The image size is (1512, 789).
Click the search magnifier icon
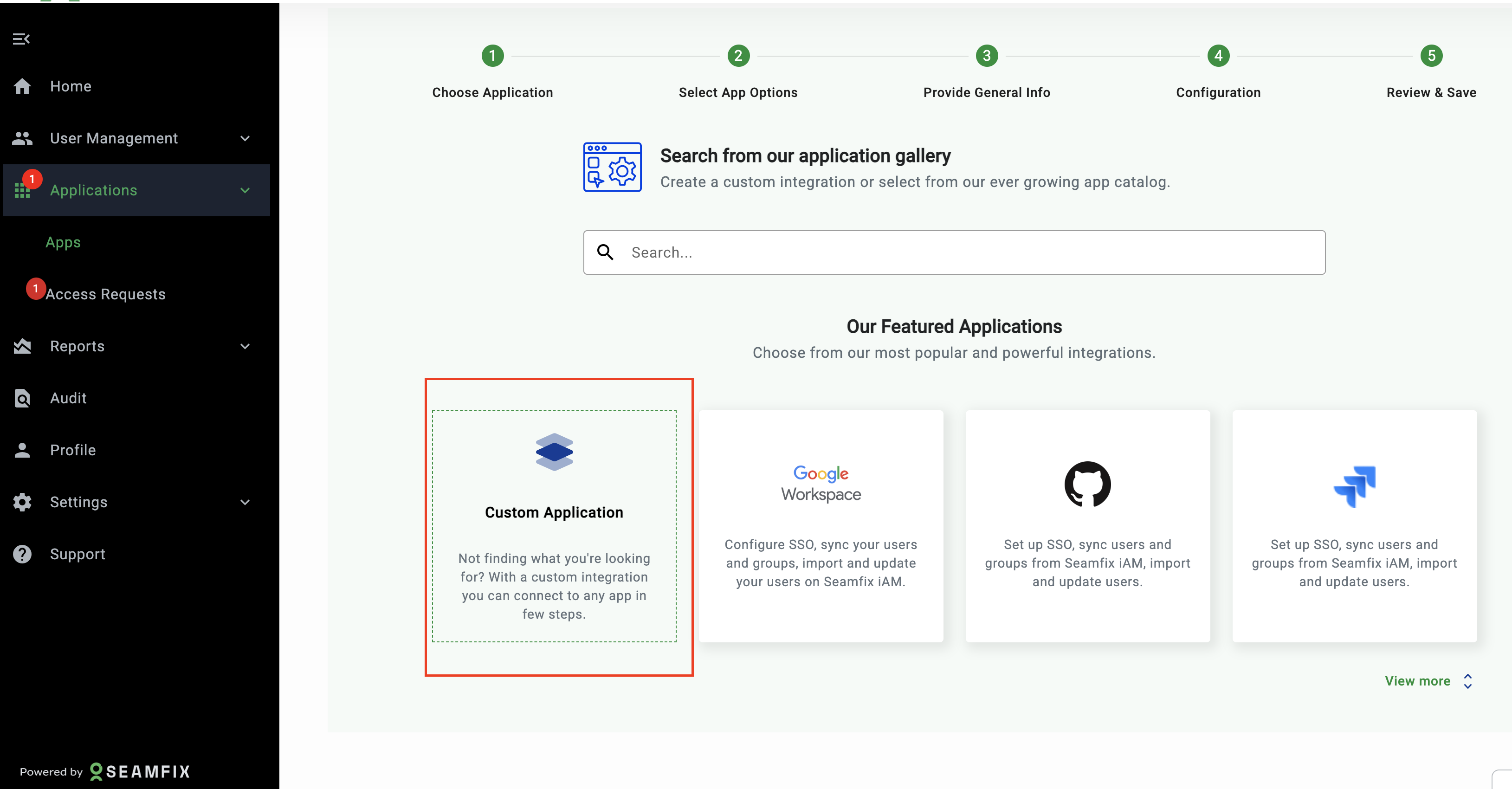point(605,252)
